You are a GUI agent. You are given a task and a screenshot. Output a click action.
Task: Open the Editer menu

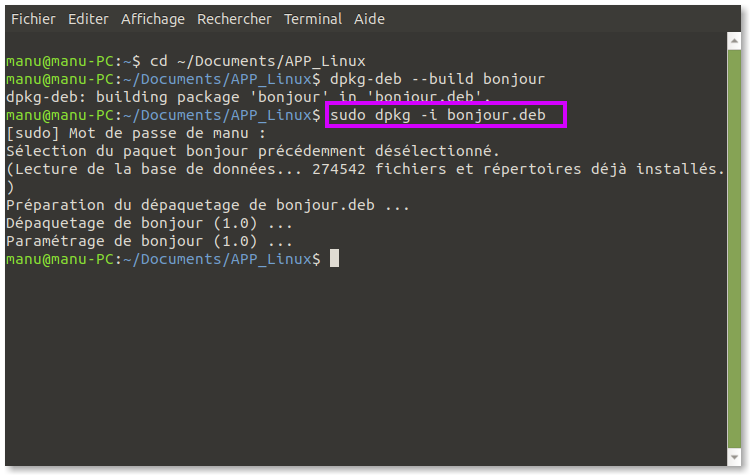tap(88, 19)
